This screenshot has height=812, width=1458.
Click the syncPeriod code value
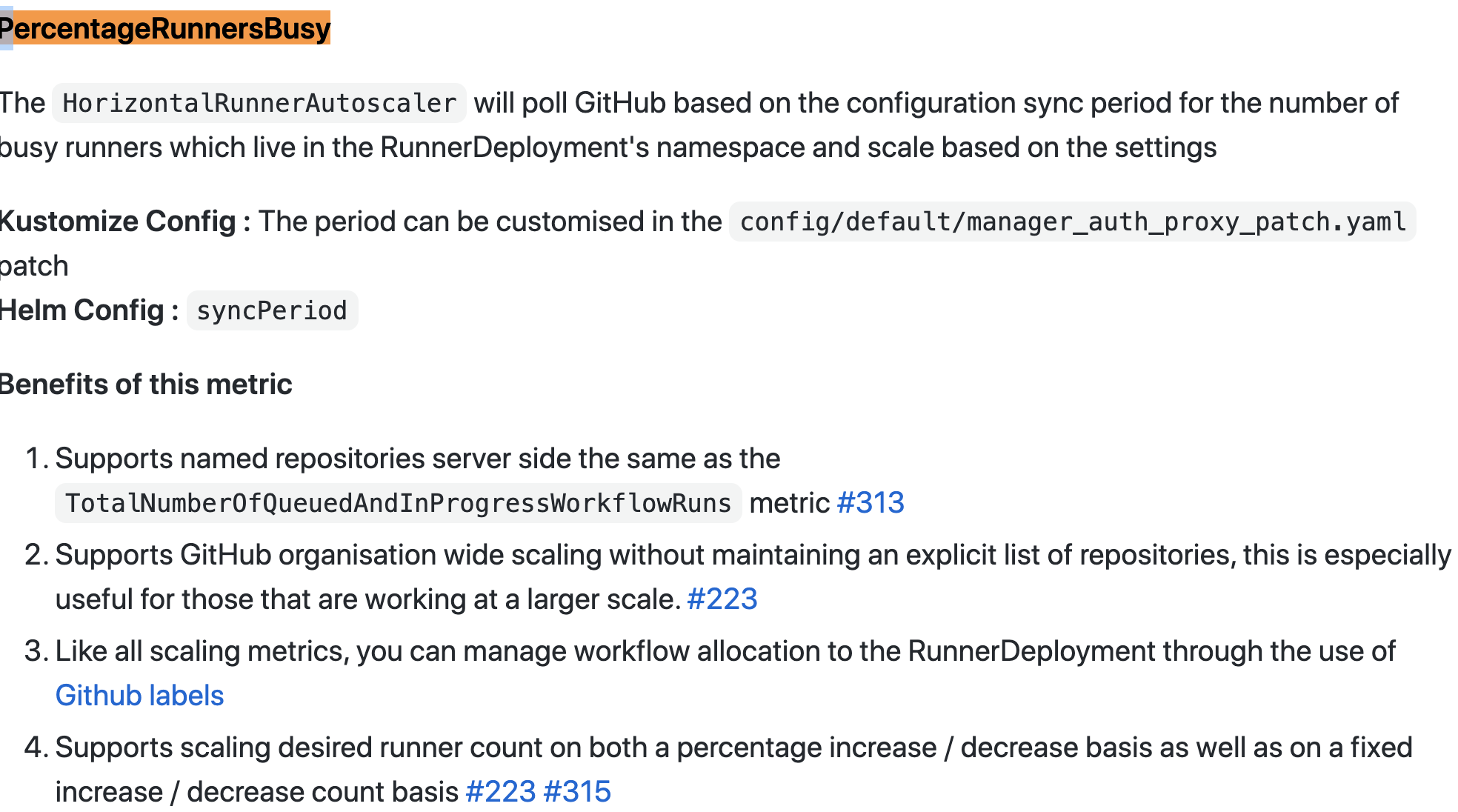click(272, 310)
